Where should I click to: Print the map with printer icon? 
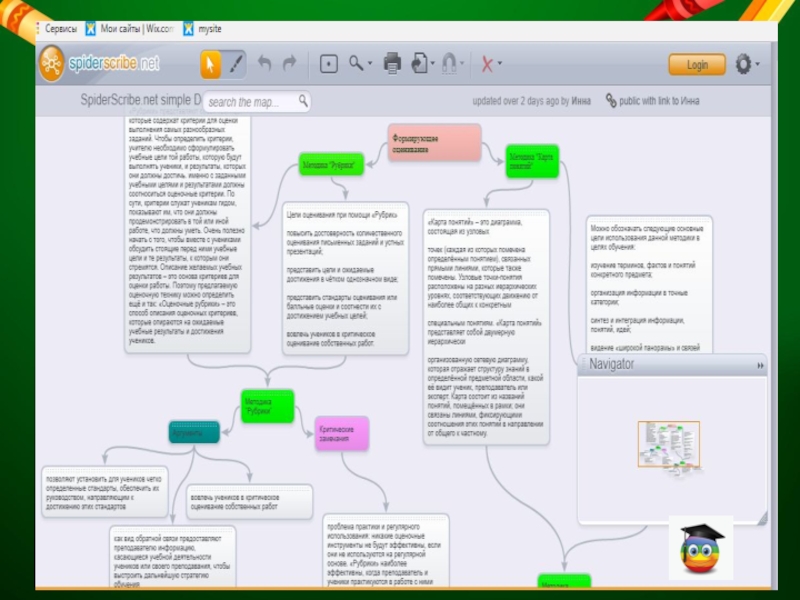point(392,64)
